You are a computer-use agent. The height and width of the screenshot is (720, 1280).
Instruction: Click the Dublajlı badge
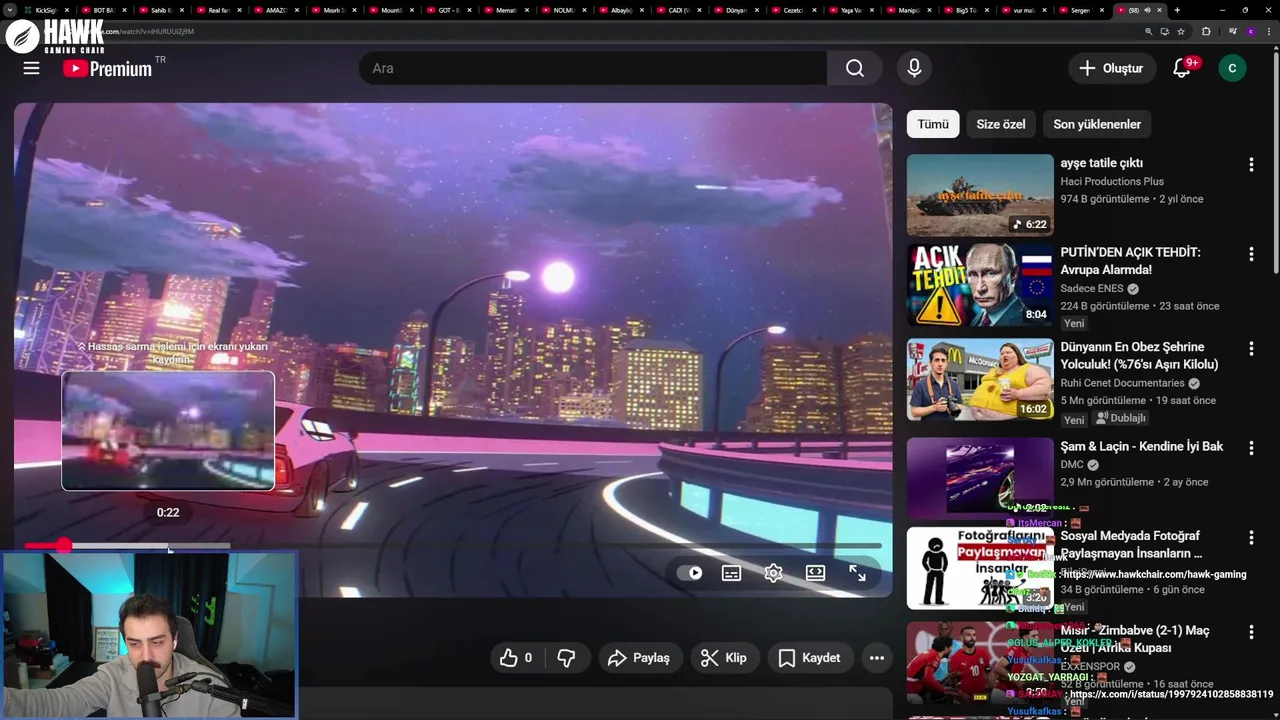pos(1121,418)
